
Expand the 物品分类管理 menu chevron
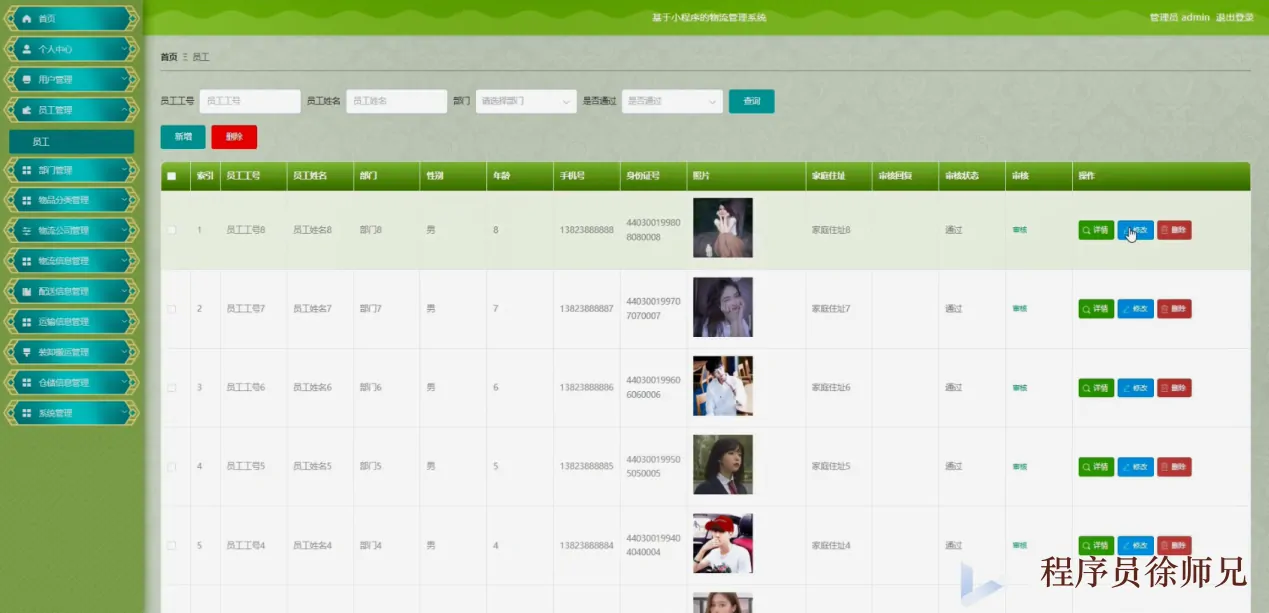[124, 198]
